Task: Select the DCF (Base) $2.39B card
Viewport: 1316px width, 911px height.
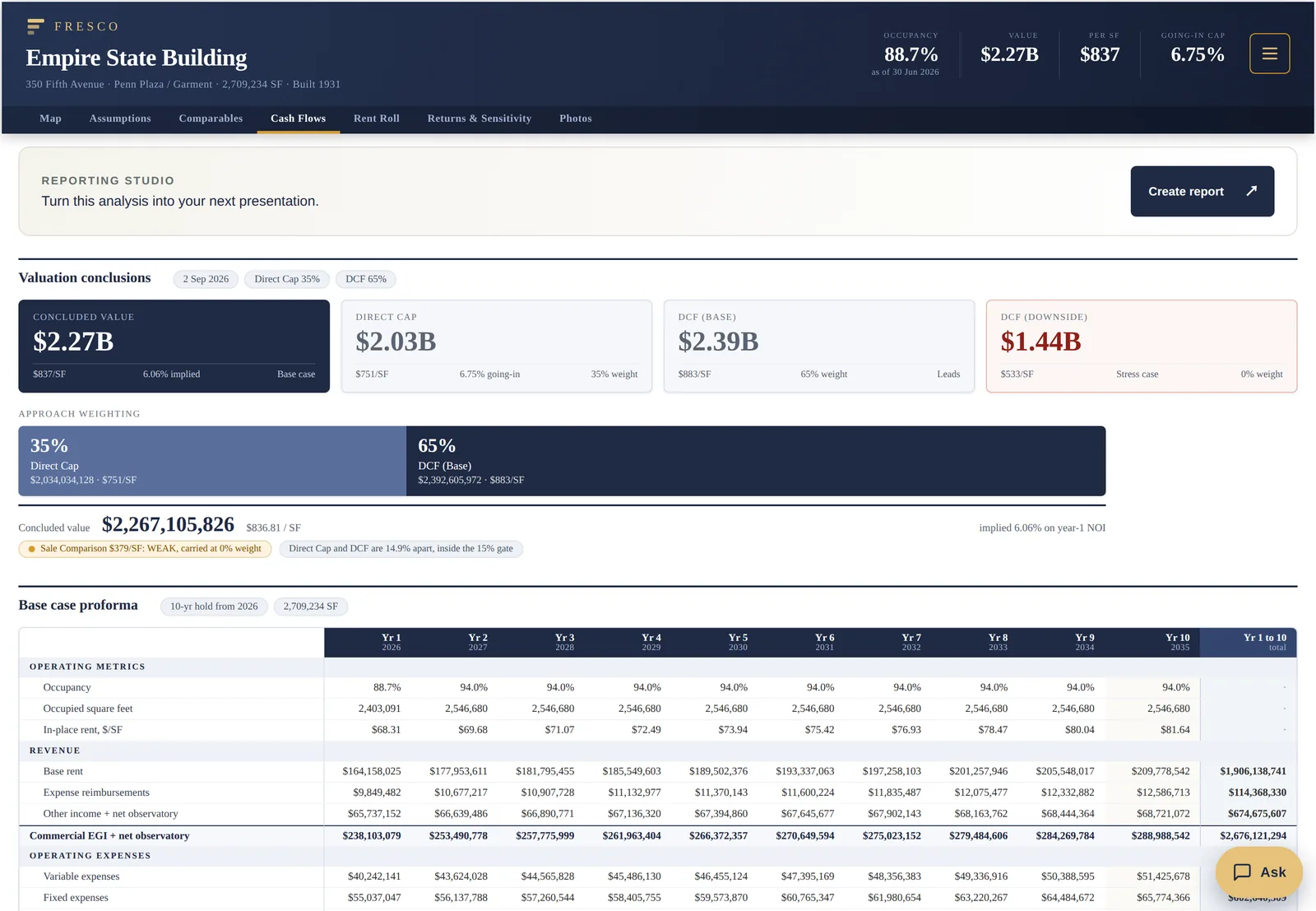Action: pos(819,346)
